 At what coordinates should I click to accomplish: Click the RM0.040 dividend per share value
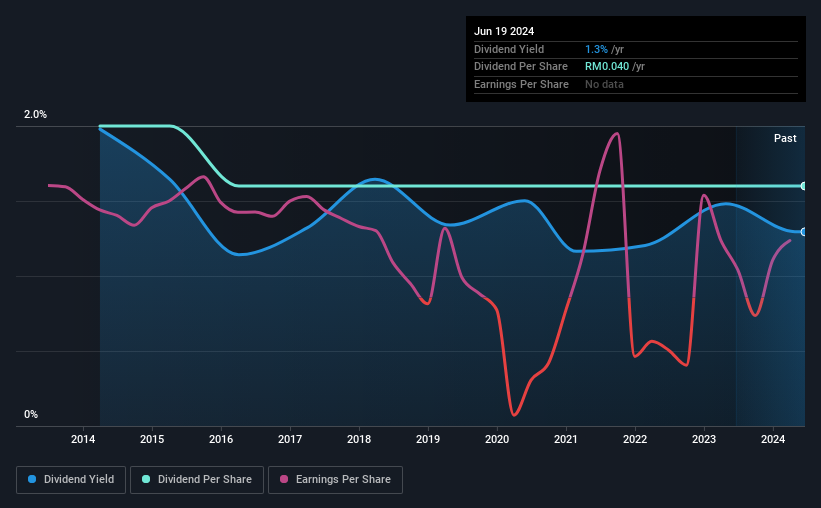(x=607, y=67)
